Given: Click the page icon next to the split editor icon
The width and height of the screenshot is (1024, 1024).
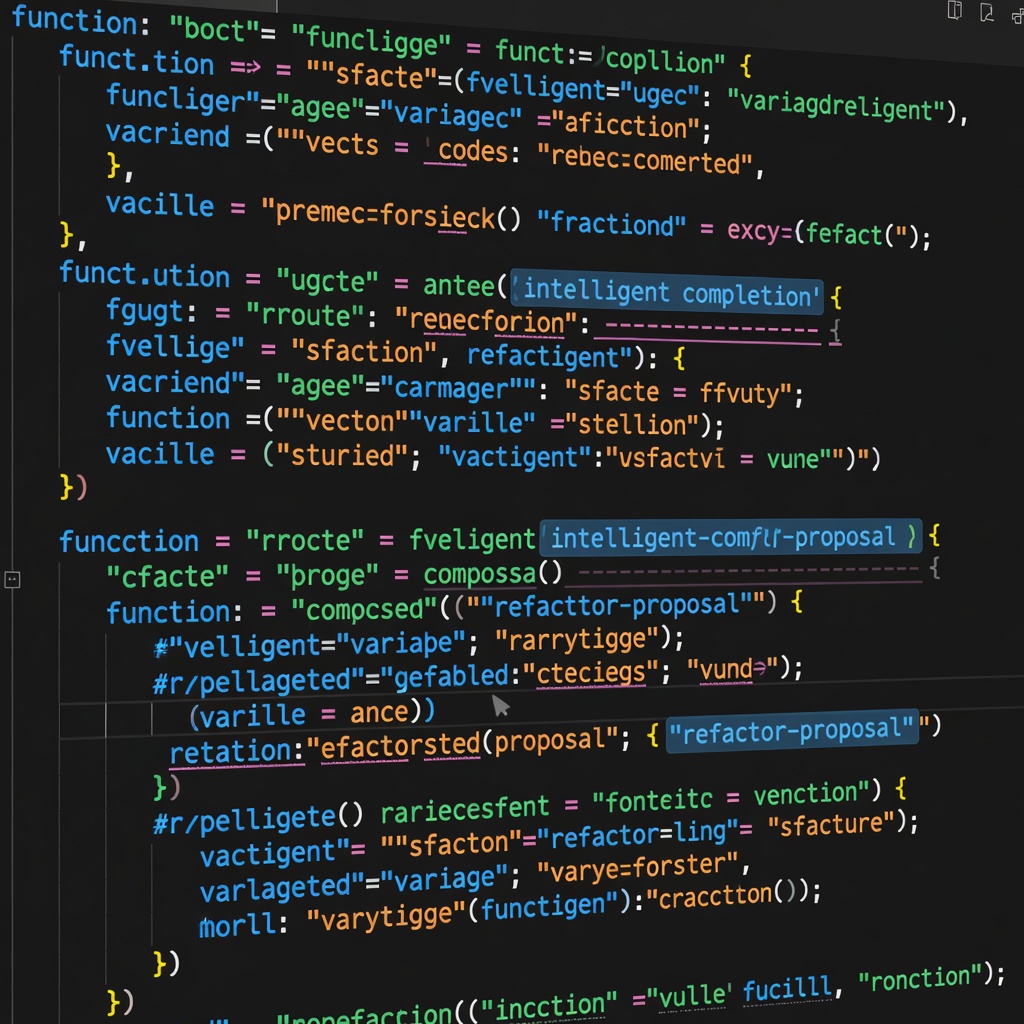Looking at the screenshot, I should pyautogui.click(x=986, y=12).
